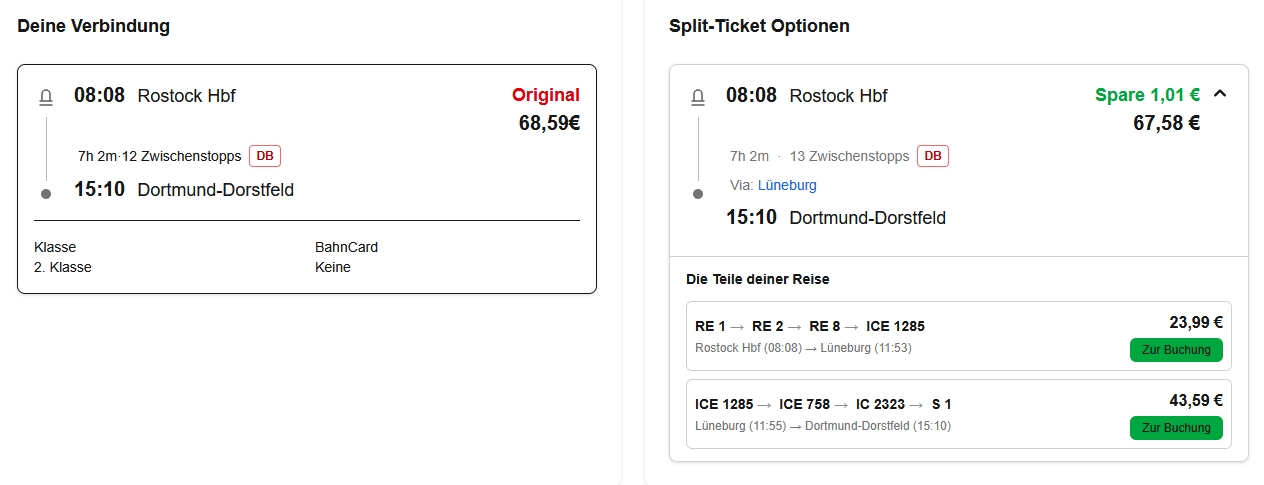1264x485 pixels.
Task: Click Zur Buchung for Lüneburg to Dortmund-Dorstfeld
Action: pos(1176,428)
